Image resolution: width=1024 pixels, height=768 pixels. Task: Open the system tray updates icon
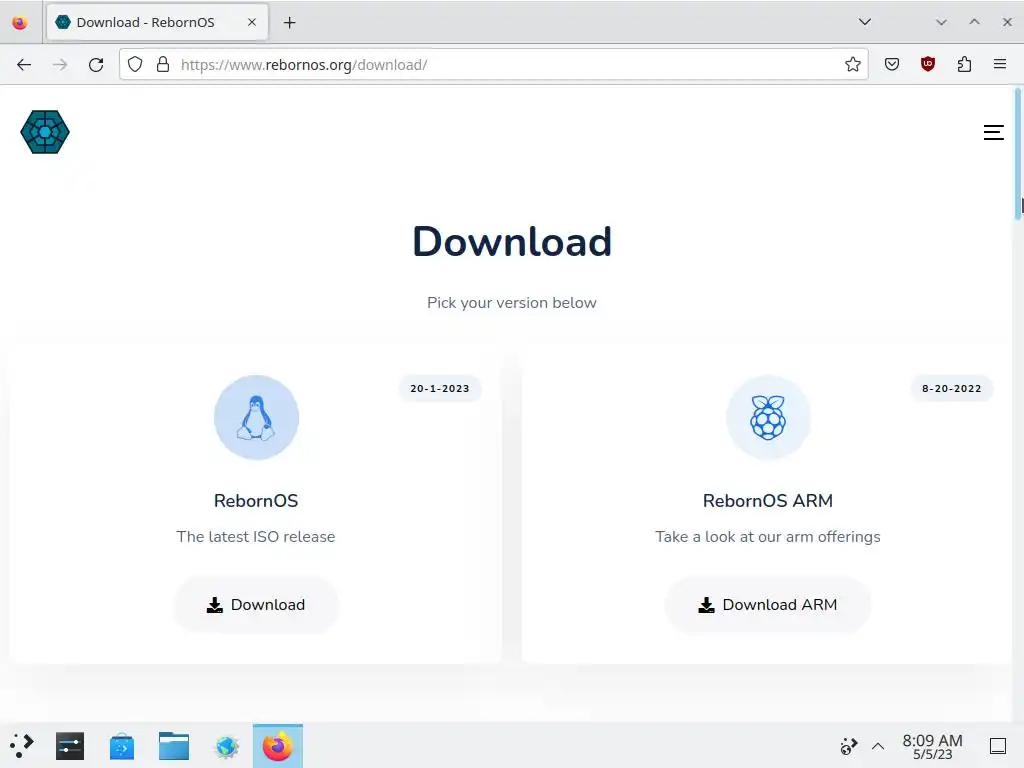click(x=848, y=745)
